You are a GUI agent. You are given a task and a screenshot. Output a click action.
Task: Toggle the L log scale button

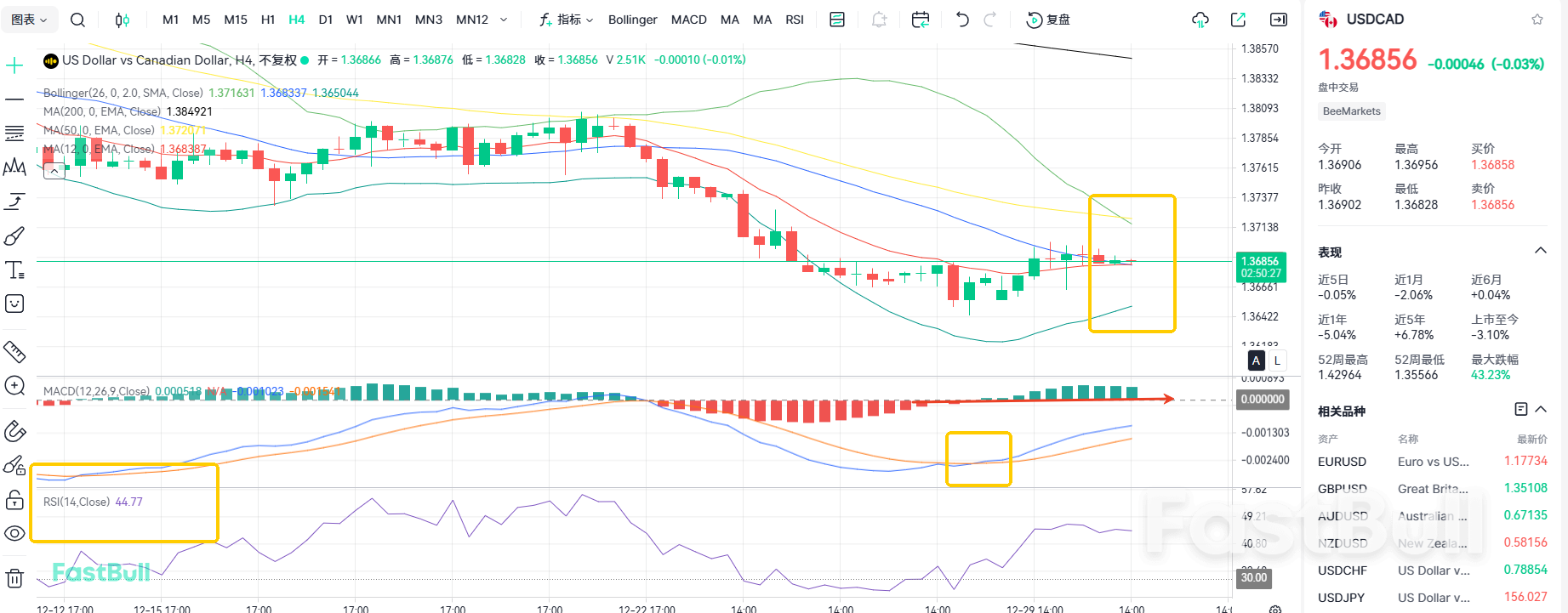coord(1277,360)
